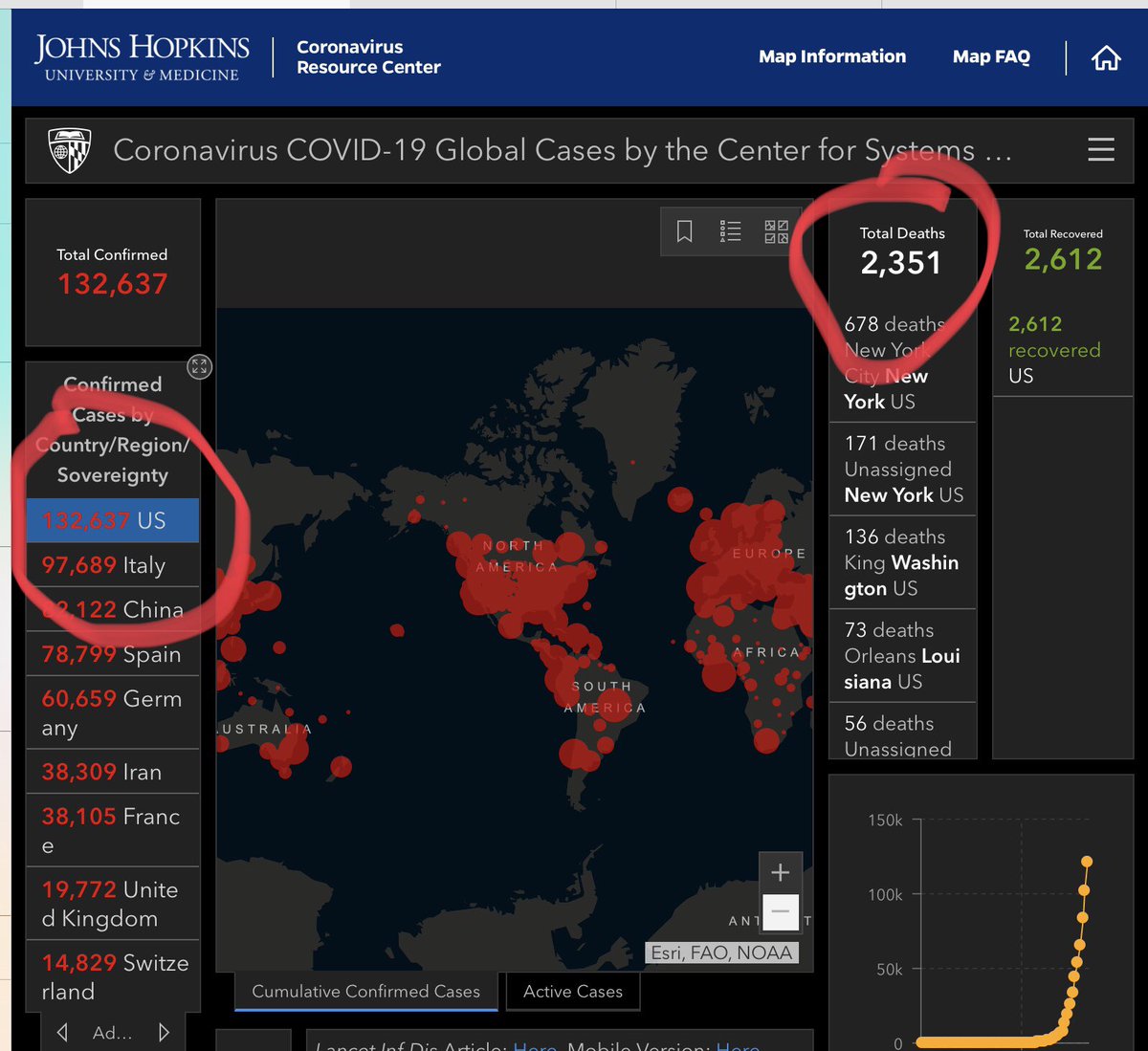Select the France row with 38,105 cases
Screen dimensions: 1148x1051
tap(113, 830)
